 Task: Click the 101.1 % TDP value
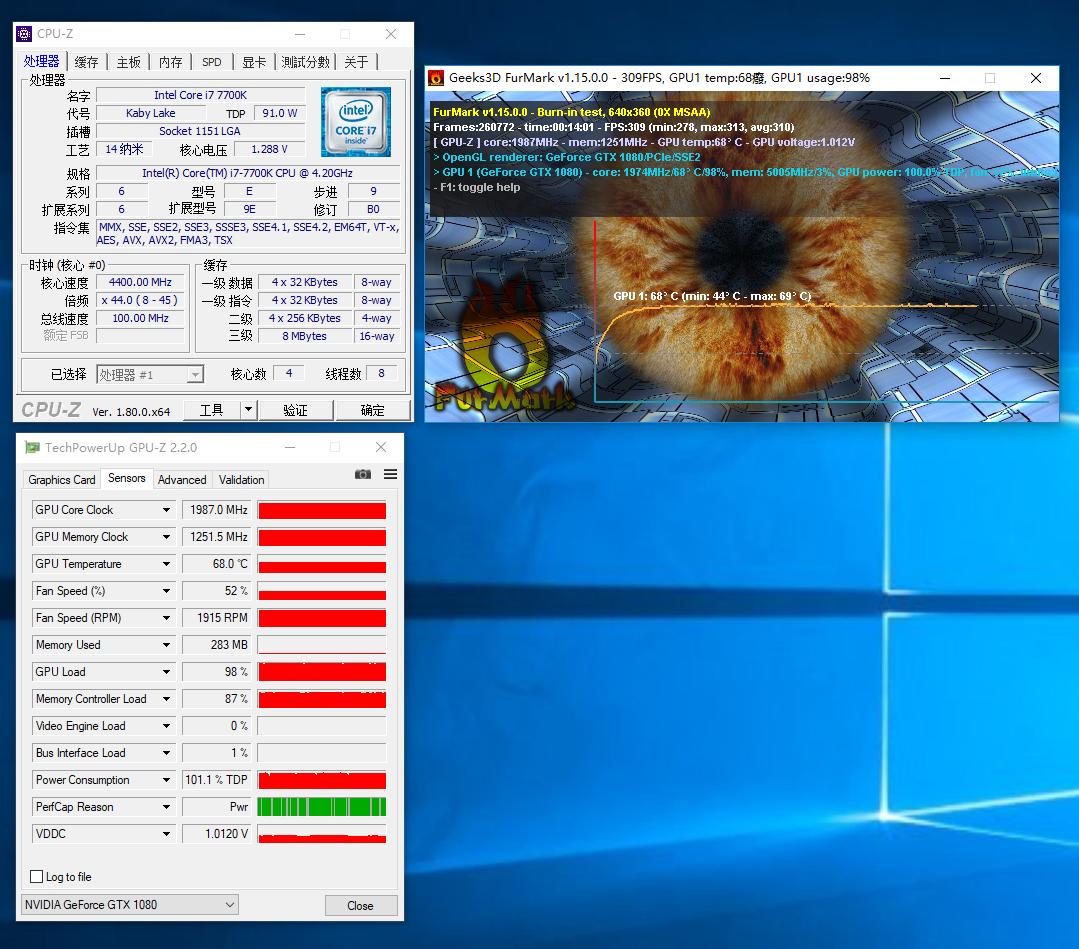pyautogui.click(x=216, y=780)
